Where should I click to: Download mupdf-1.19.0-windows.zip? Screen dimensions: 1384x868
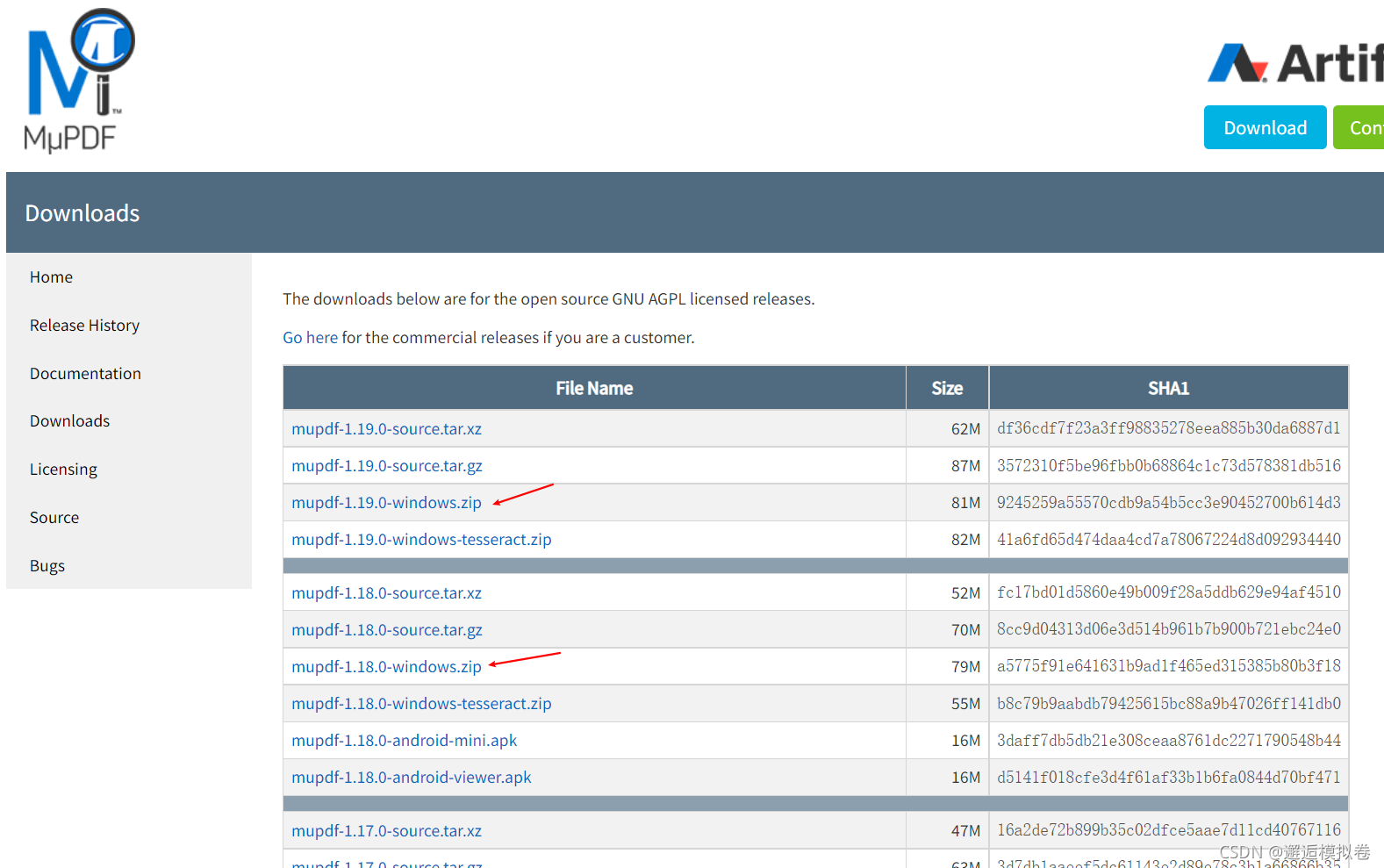tap(386, 503)
